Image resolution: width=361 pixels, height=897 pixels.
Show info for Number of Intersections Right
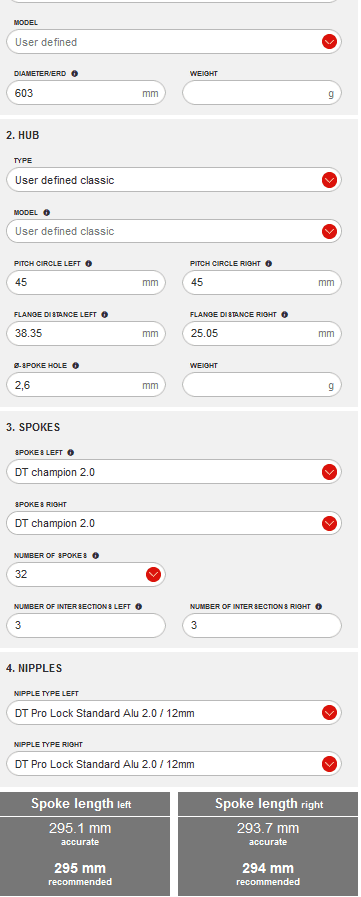pyautogui.click(x=319, y=606)
